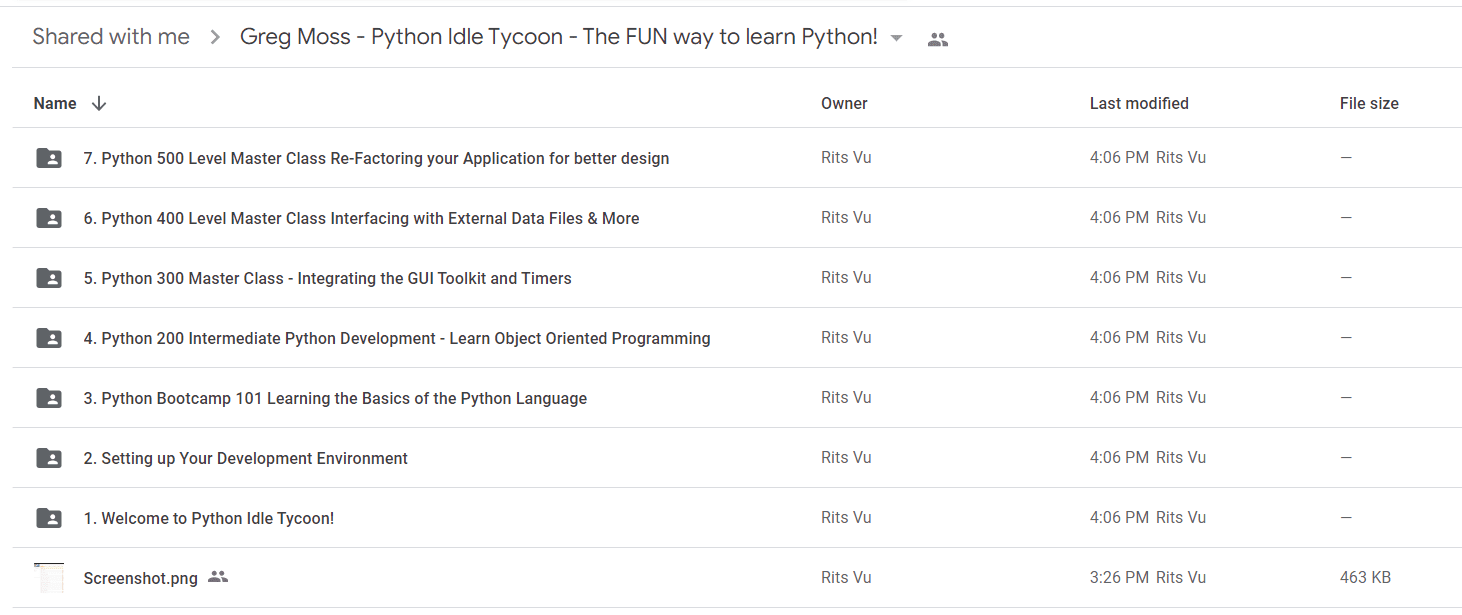The height and width of the screenshot is (615, 1462).
Task: Select folder 7. Python 500 Level Master Class
Action: [x=376, y=158]
